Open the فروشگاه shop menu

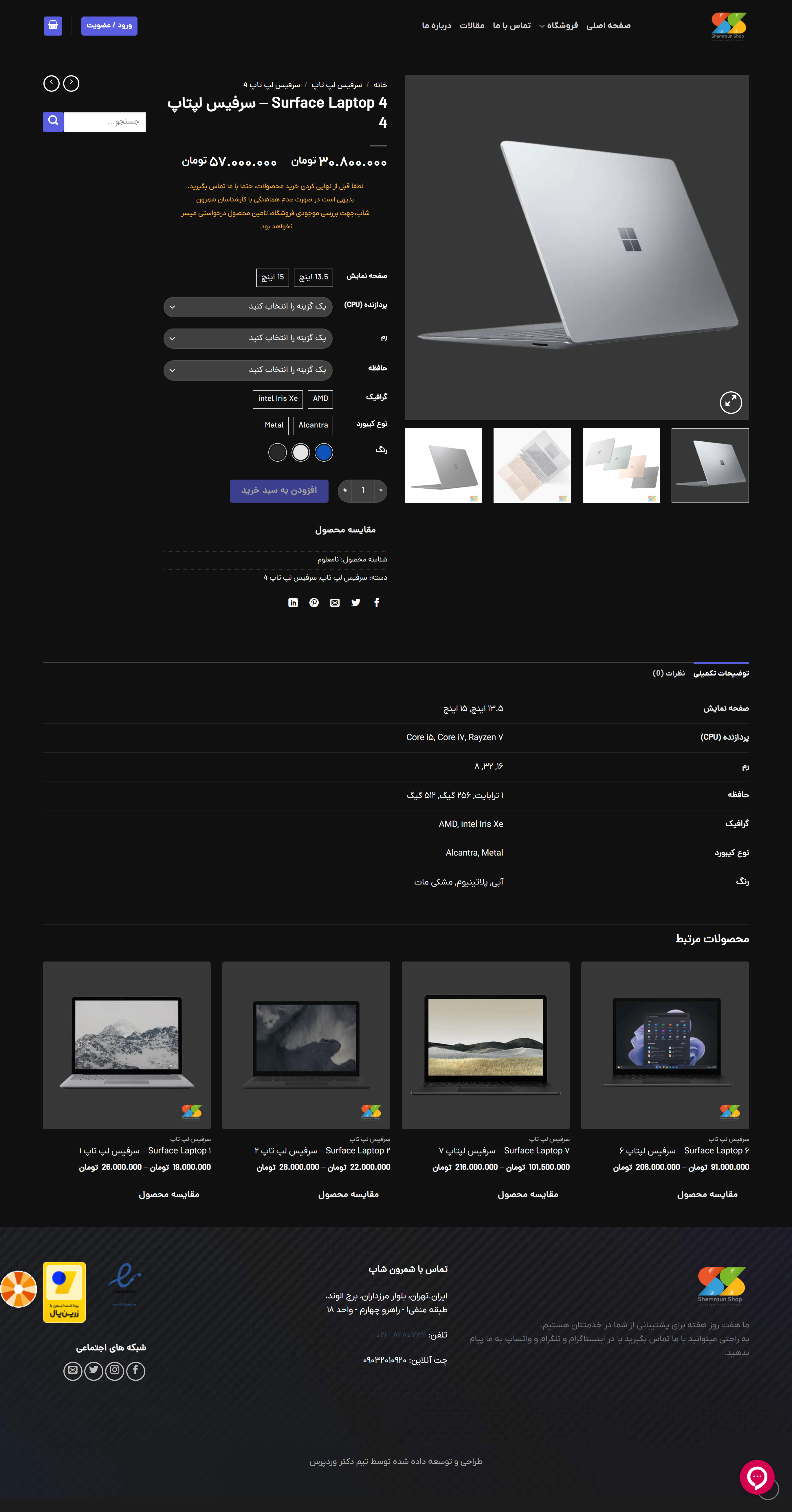pos(562,25)
